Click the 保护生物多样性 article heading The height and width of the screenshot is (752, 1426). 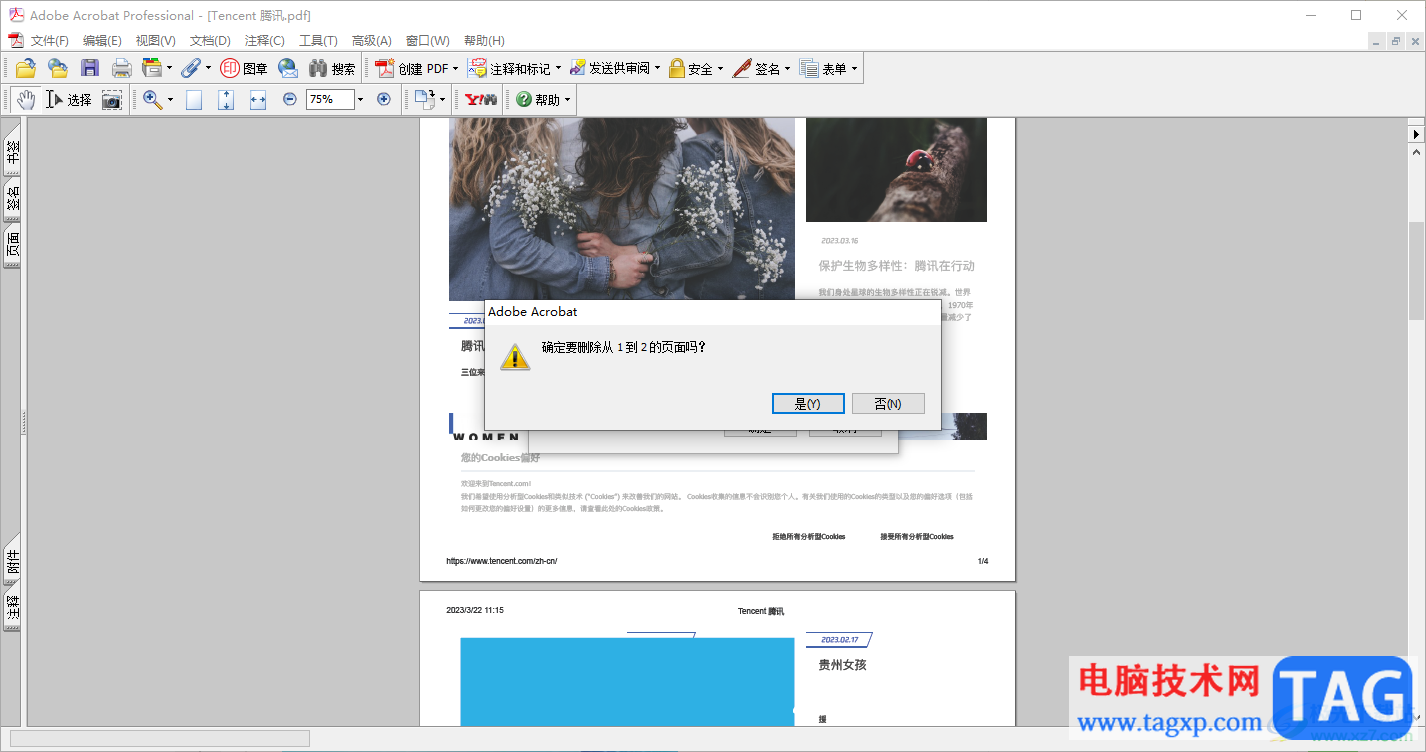[897, 266]
